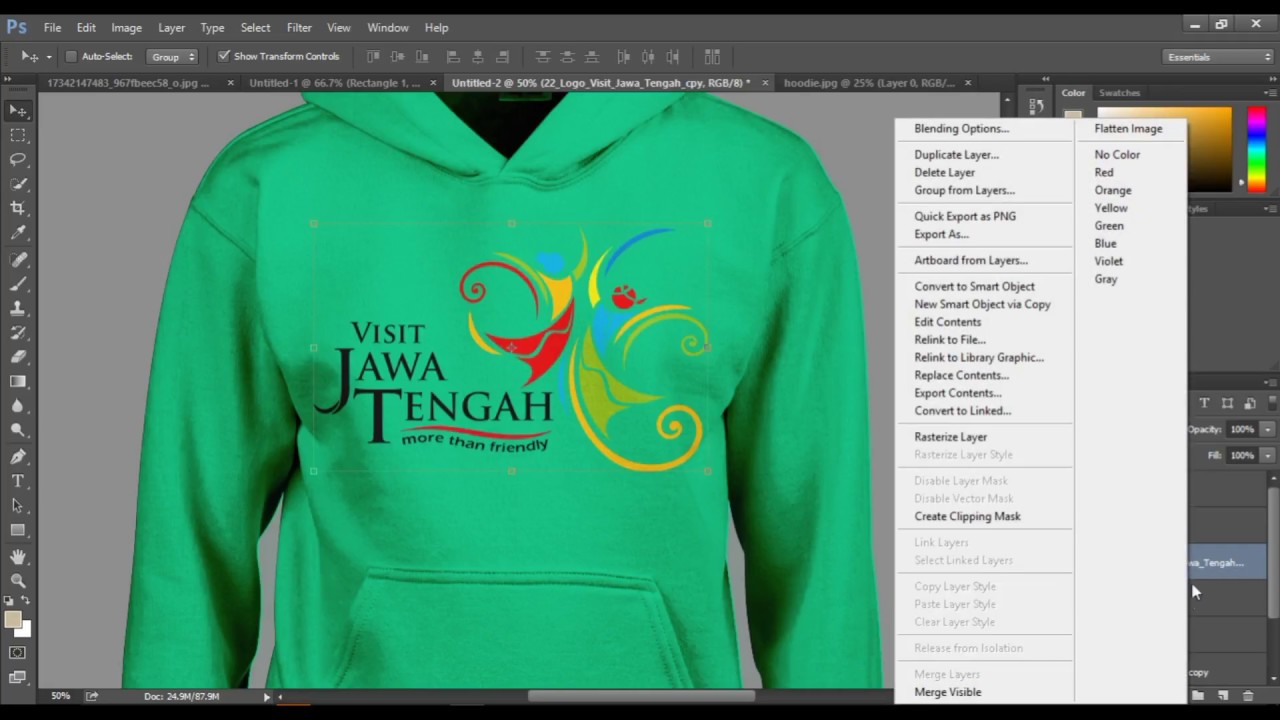Switch to the Swatches panel tab
Image resolution: width=1280 pixels, height=720 pixels.
coord(1119,93)
